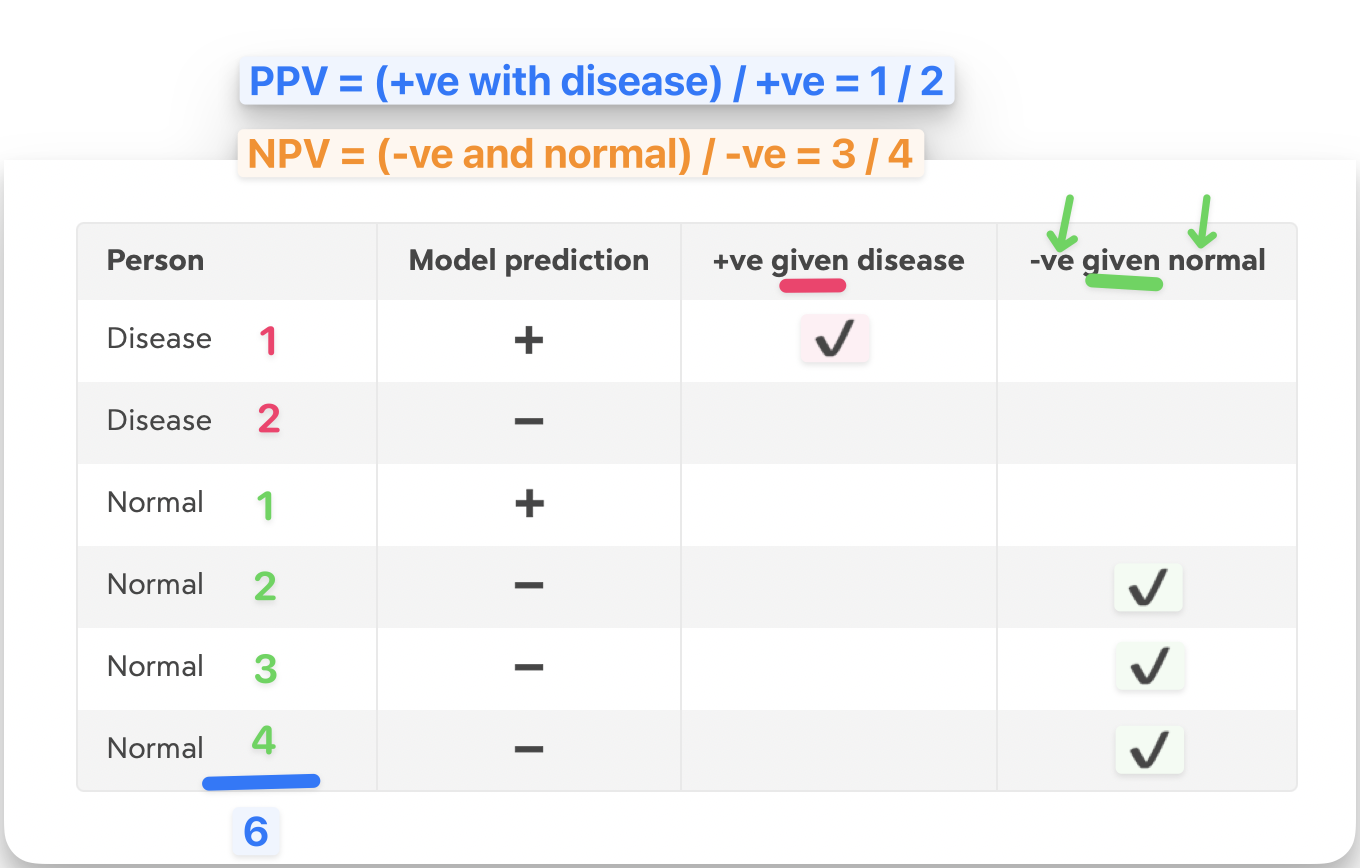This screenshot has width=1360, height=868.
Task: Click the checkmark in Normal 2 row
Action: pyautogui.click(x=1148, y=587)
